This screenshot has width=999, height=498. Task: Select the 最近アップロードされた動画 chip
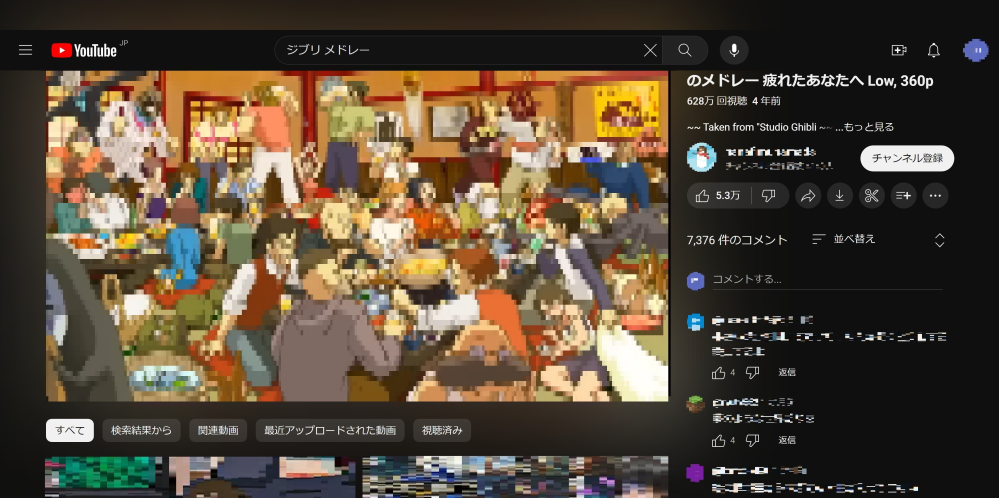(330, 430)
